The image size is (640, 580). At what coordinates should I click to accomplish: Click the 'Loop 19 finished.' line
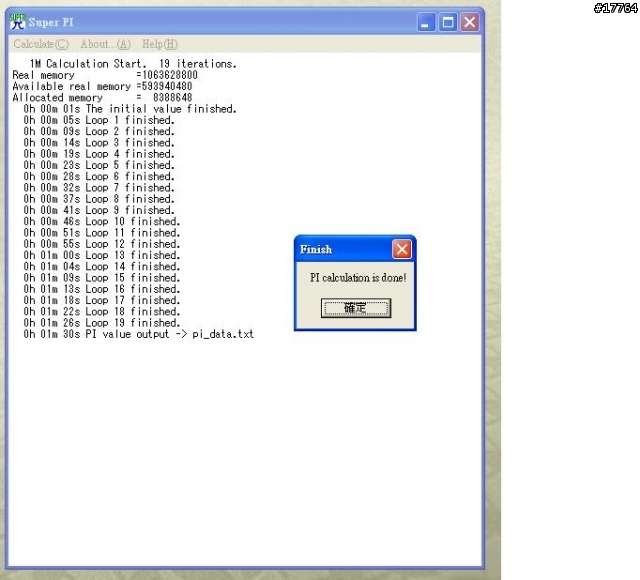[102, 323]
